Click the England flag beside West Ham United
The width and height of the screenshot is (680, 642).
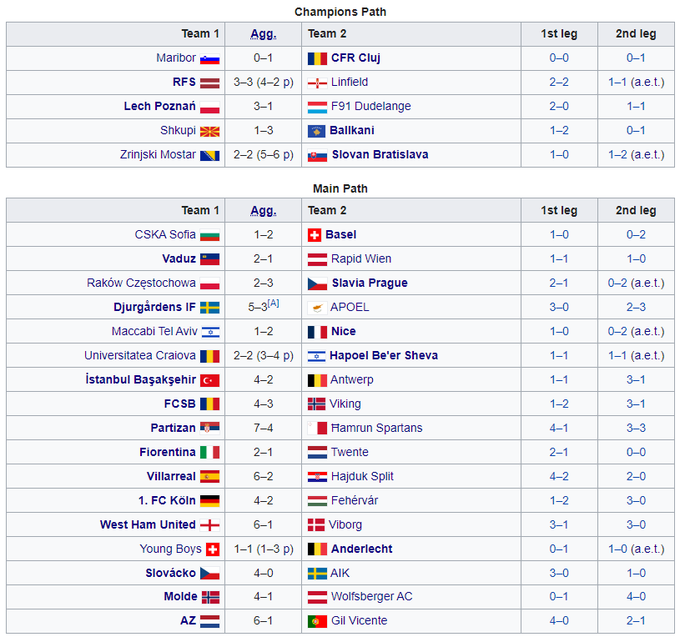point(210,525)
